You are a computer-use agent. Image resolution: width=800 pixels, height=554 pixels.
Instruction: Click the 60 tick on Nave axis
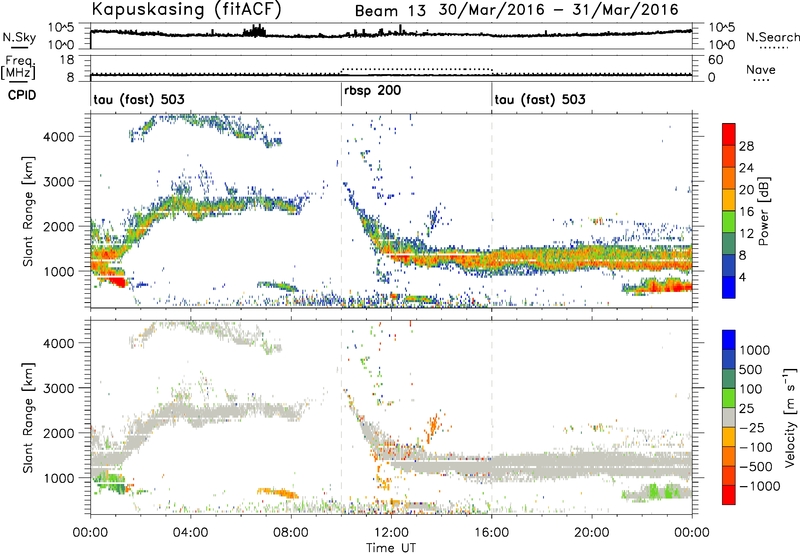pyautogui.click(x=716, y=60)
